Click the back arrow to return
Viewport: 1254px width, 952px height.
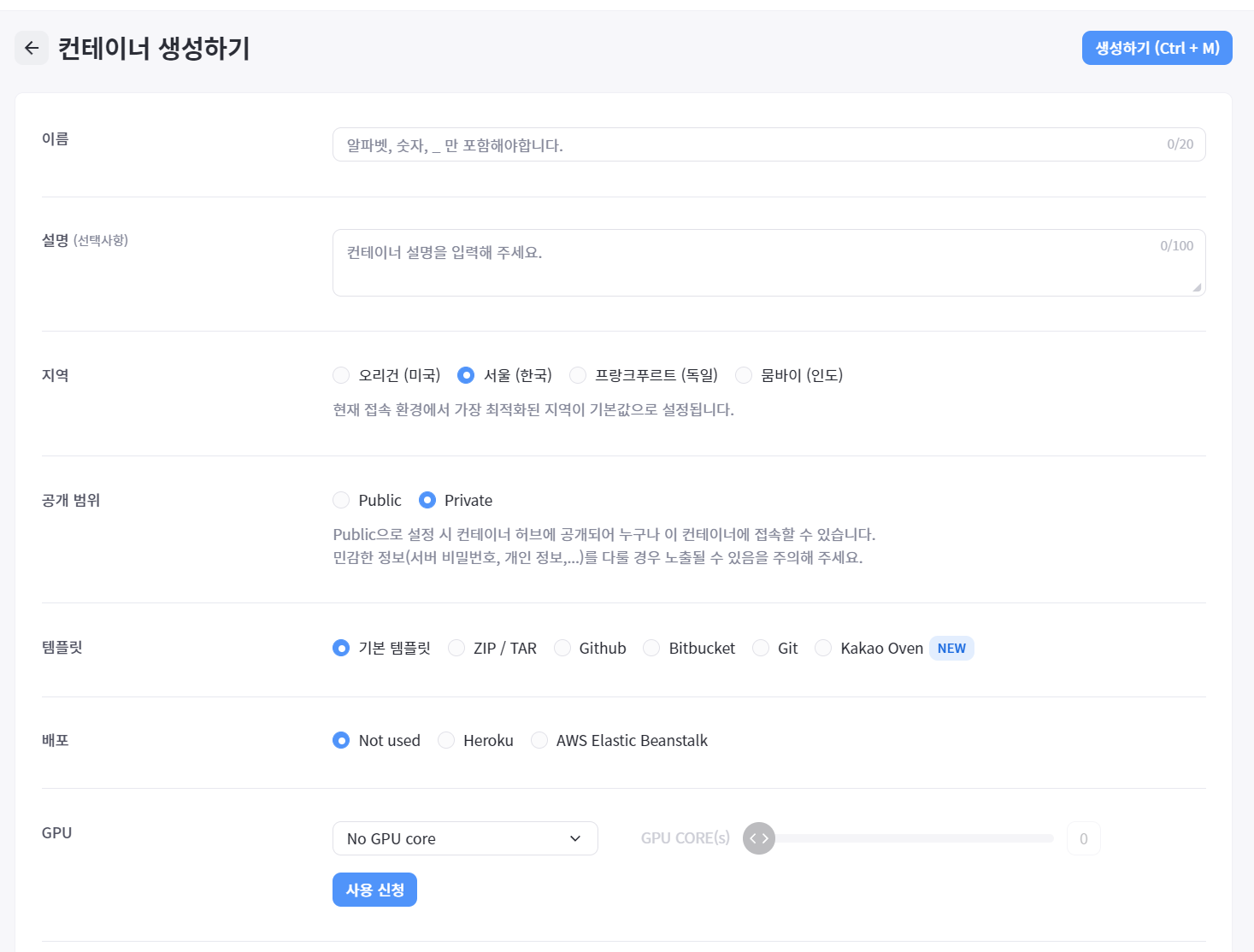[x=31, y=48]
